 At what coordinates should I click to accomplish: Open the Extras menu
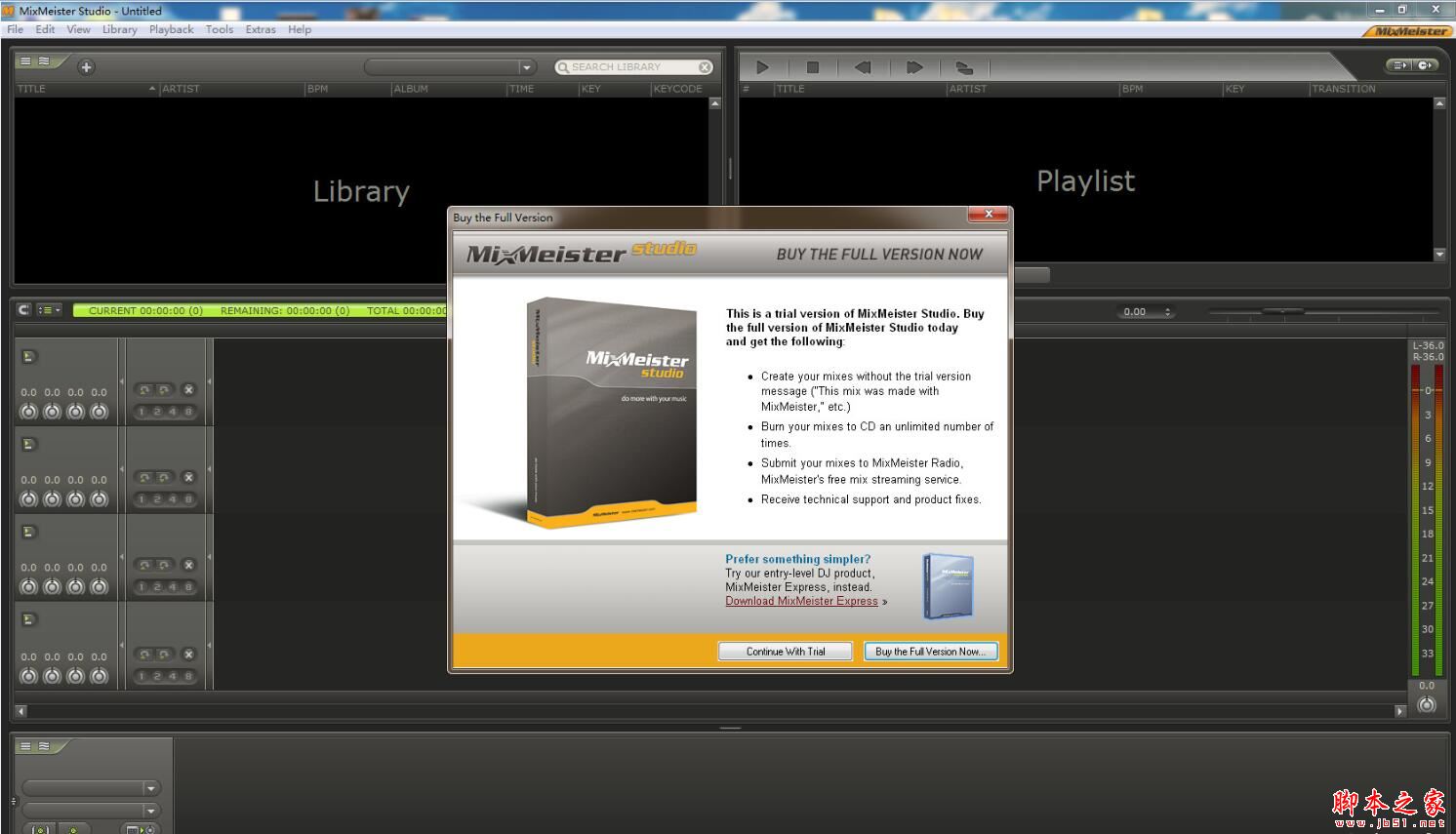coord(261,29)
